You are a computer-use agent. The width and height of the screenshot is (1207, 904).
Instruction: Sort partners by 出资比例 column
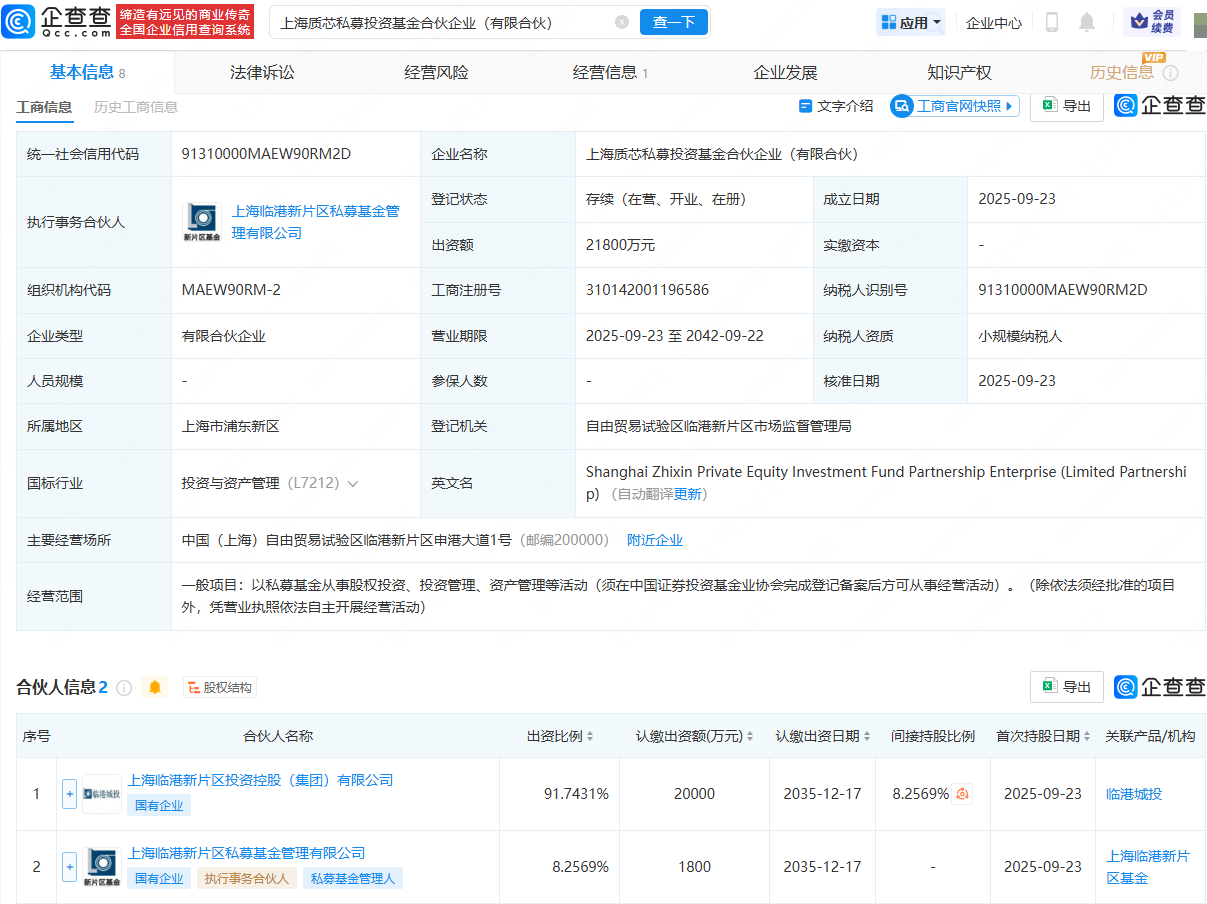coord(560,736)
